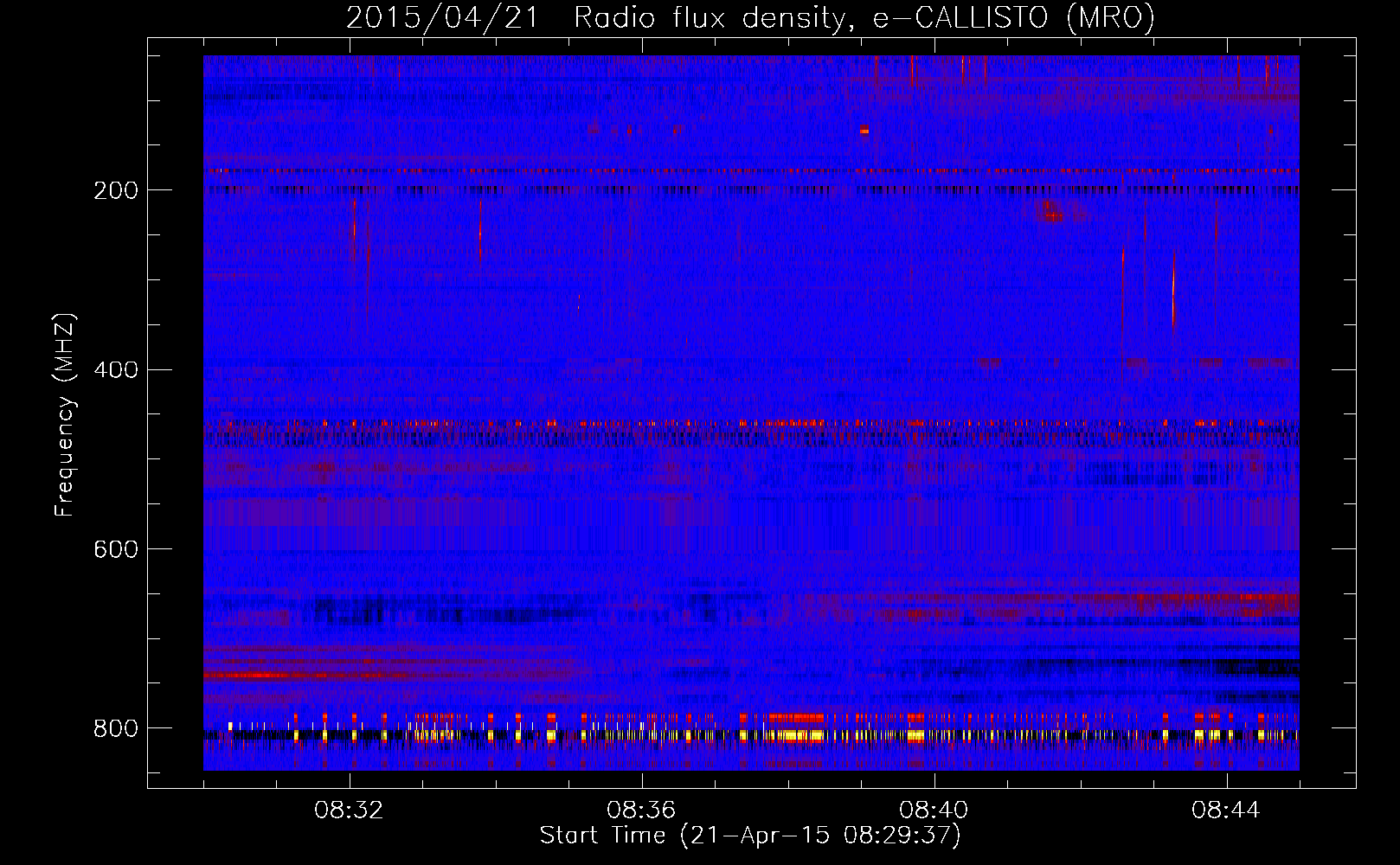The height and width of the screenshot is (865, 1400).
Task: Click the "08:40" time tick label
Action: point(934,811)
